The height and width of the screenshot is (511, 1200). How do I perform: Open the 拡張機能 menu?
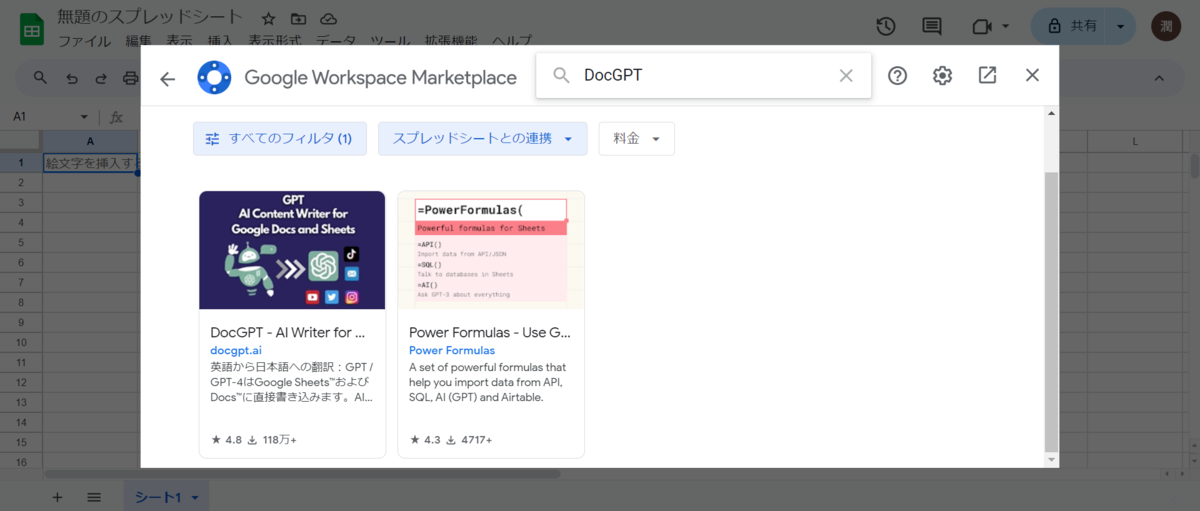[x=450, y=42]
